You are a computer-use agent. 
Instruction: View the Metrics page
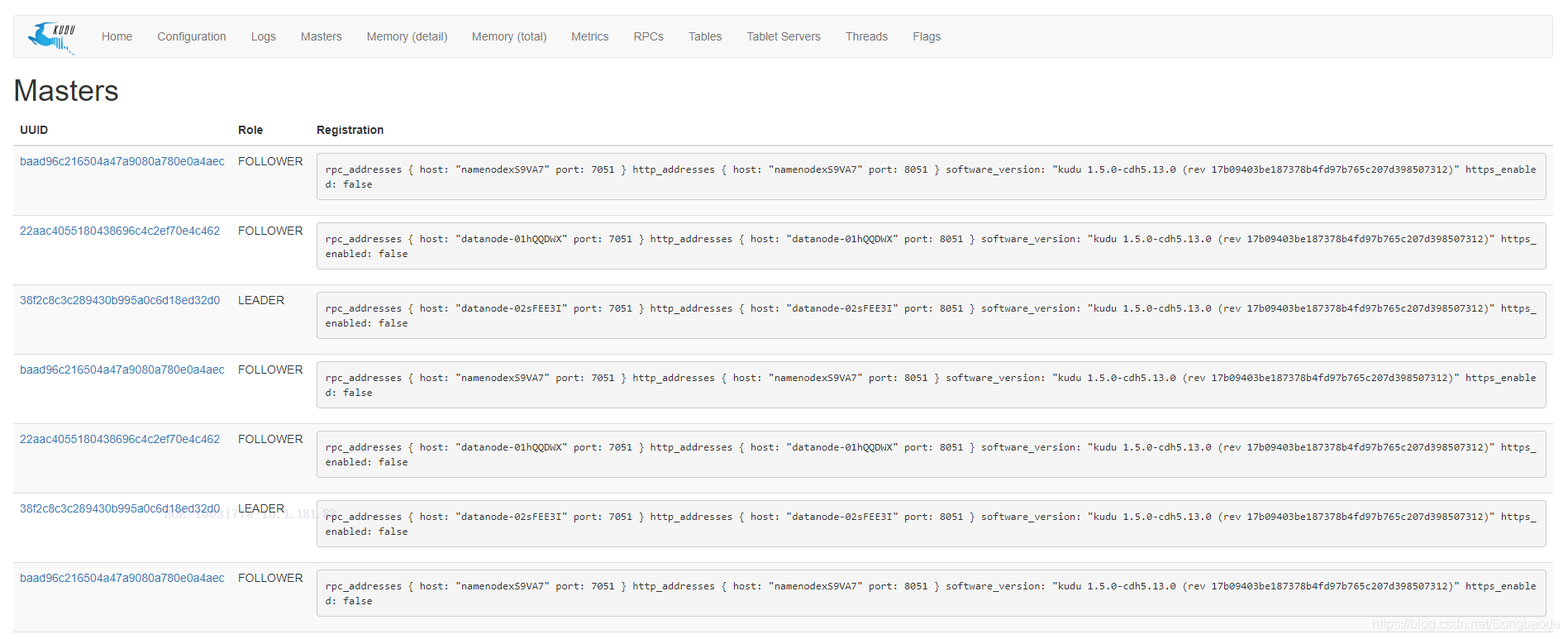pos(589,36)
